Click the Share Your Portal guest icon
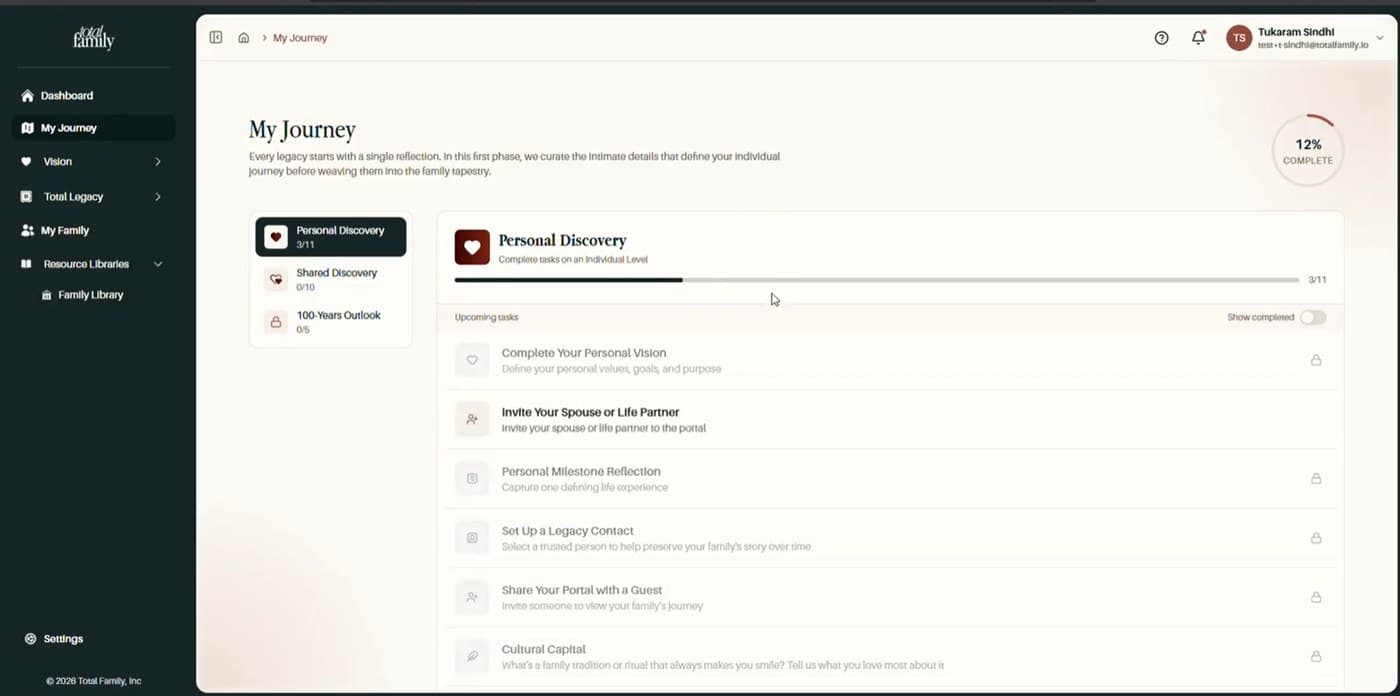Screen dimensions: 1400x696 coord(472,597)
